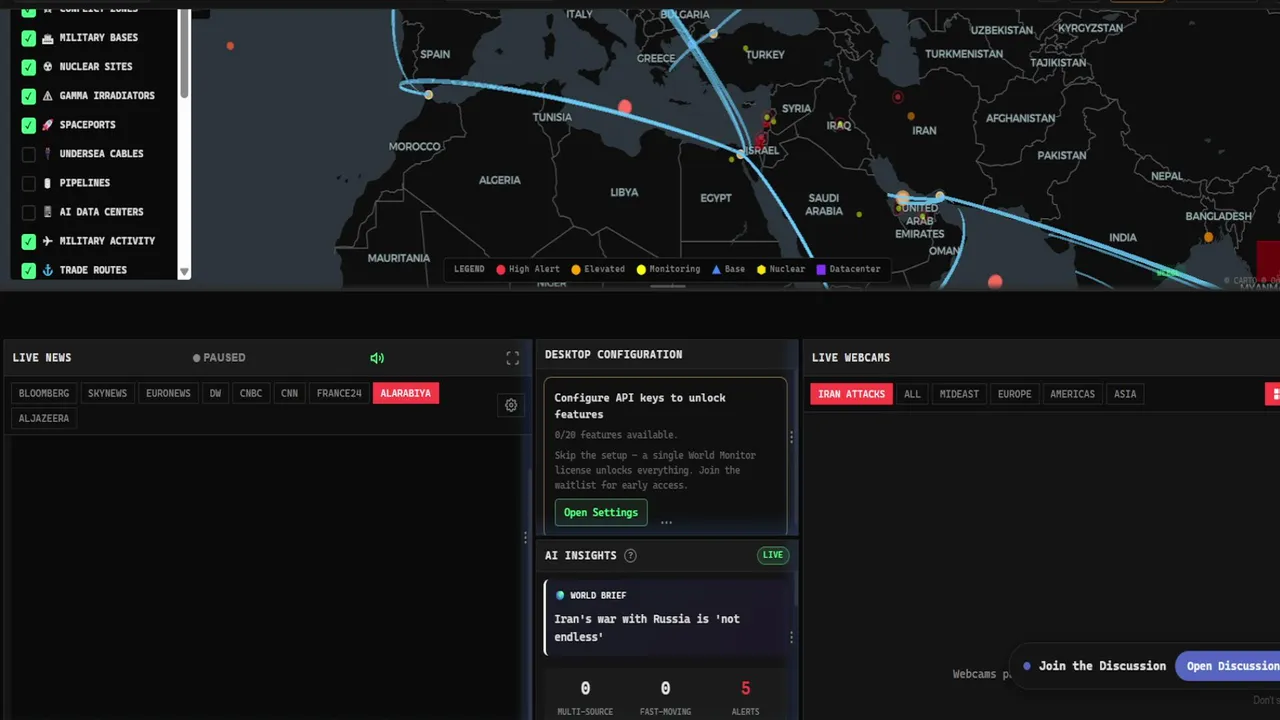Enable the Undersea Cables layer checkbox
The image size is (1280, 720).
pyautogui.click(x=29, y=154)
